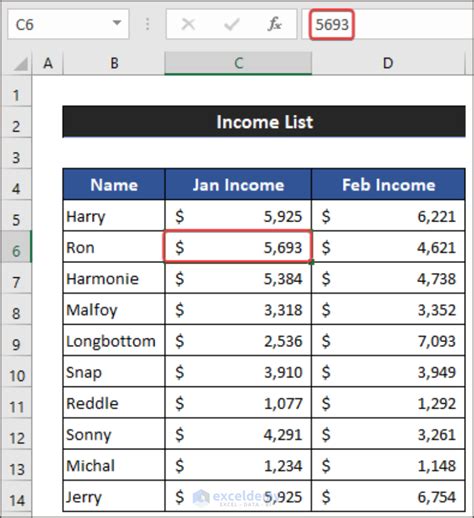This screenshot has height=518, width=474.
Task: Select the cell containing Harry
Action: 114,216
